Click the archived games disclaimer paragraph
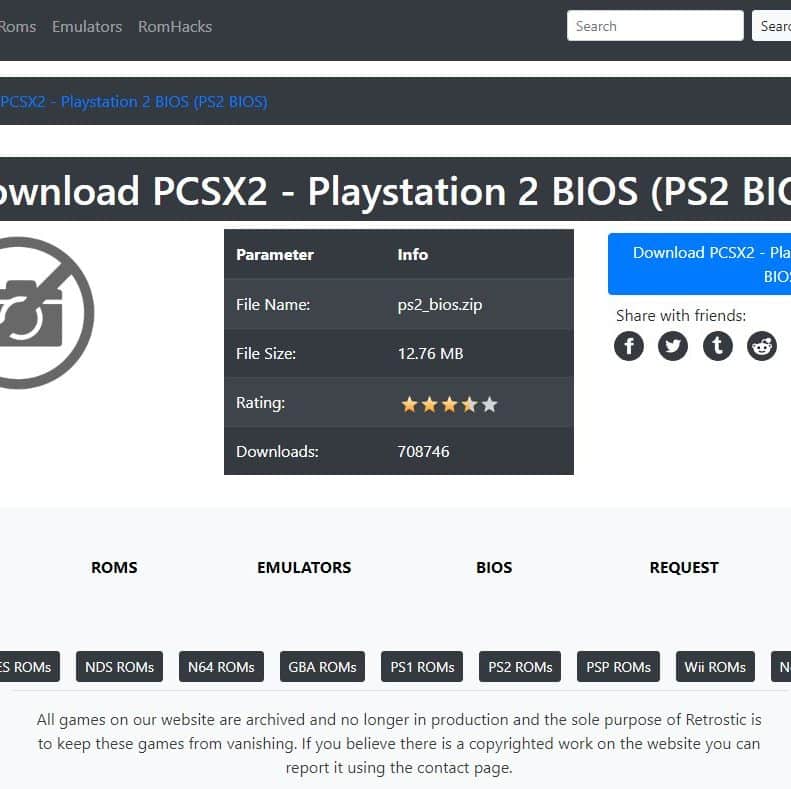Screen dimensions: 791x789 click(399, 744)
